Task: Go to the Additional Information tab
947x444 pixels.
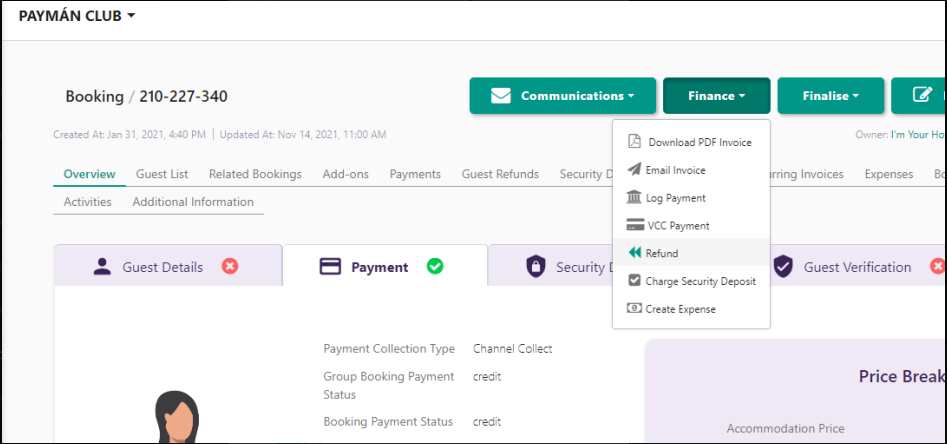Action: (193, 202)
